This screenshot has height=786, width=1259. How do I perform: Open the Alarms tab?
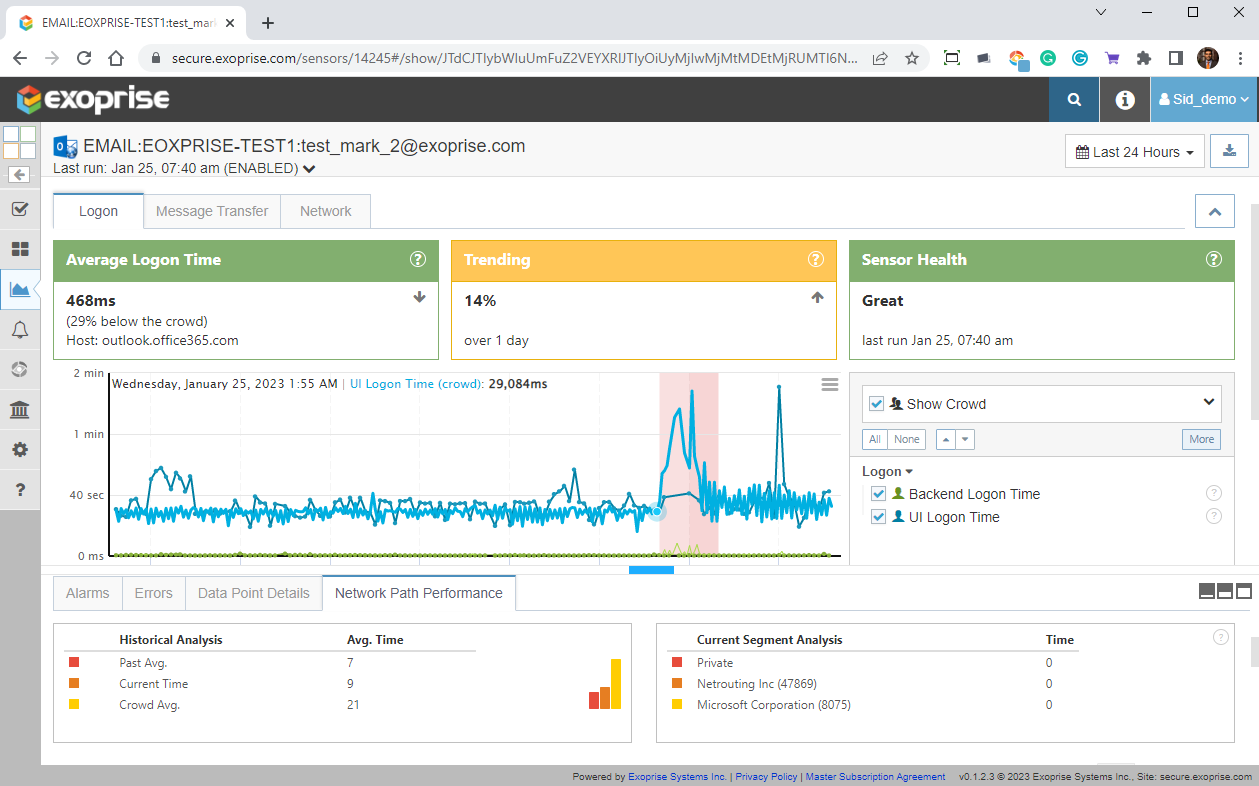88,593
